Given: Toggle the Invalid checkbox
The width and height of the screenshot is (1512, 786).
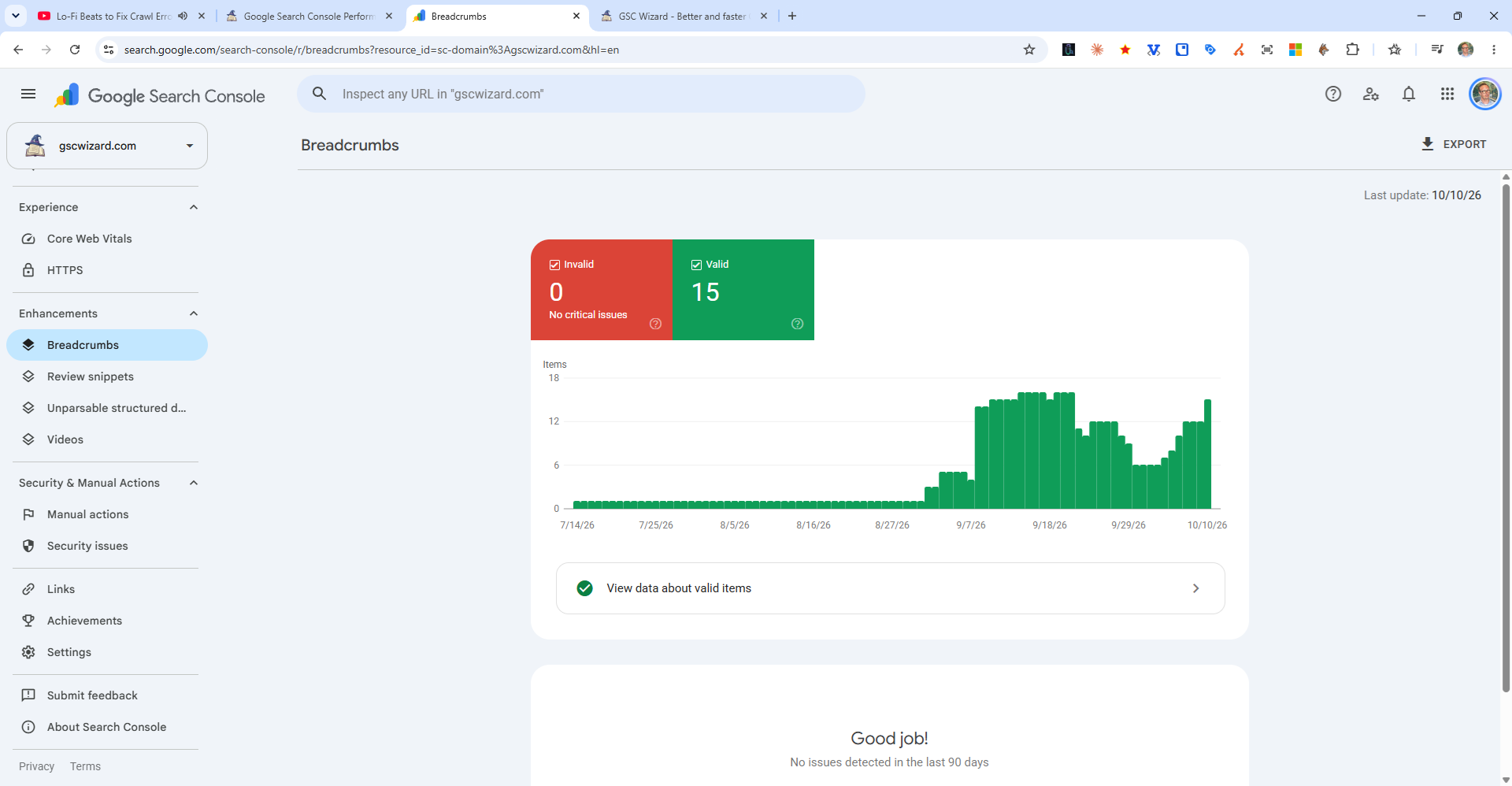Looking at the screenshot, I should (554, 265).
